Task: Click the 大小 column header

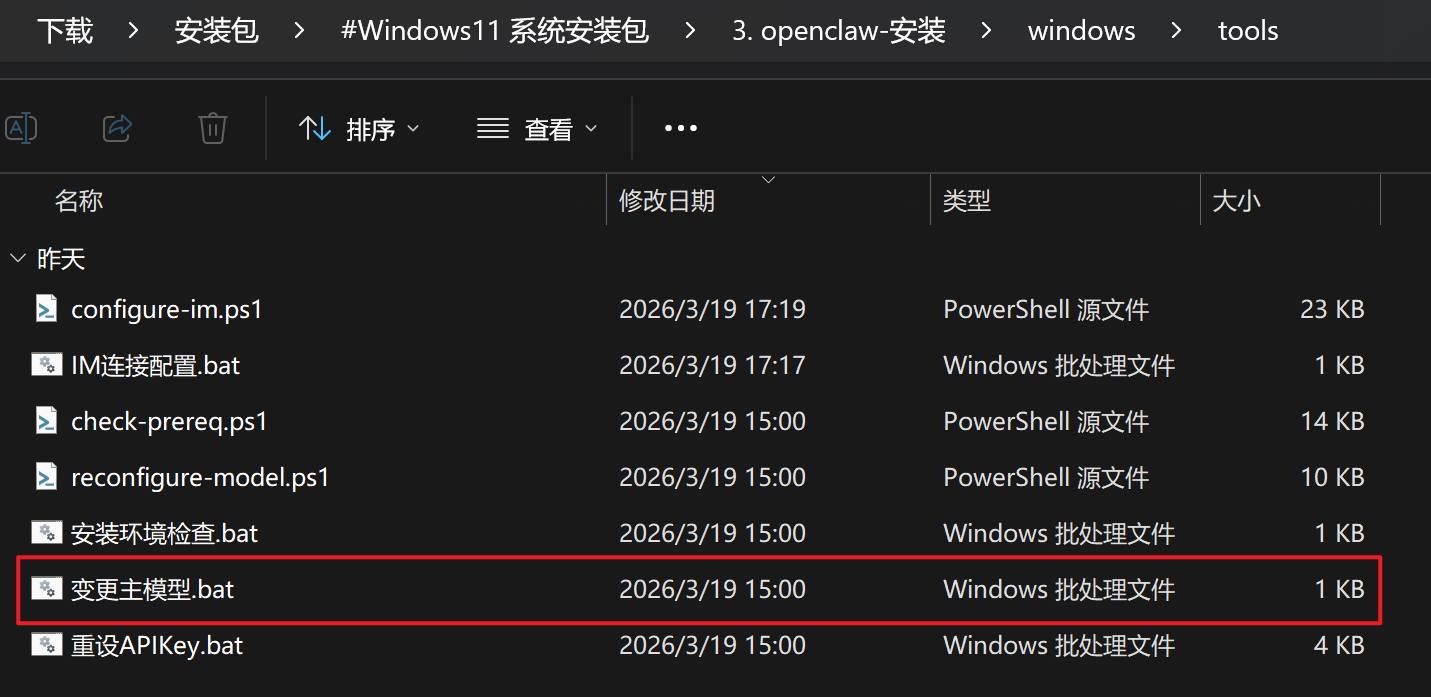Action: point(1236,201)
